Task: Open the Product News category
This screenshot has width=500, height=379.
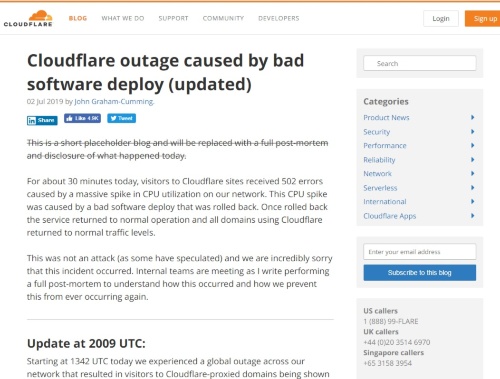Action: pyautogui.click(x=386, y=118)
